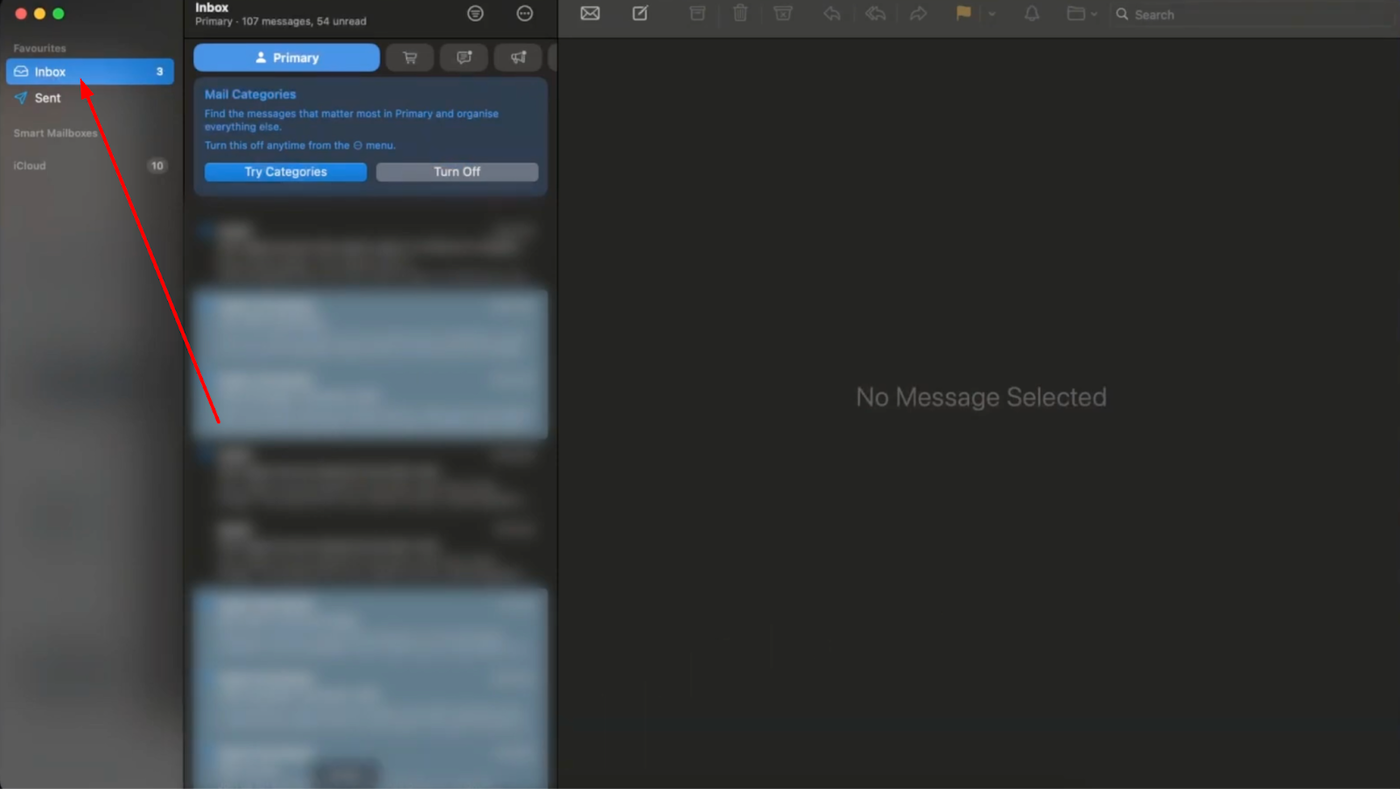
Task: Select the Primary category tab
Action: tap(287, 58)
